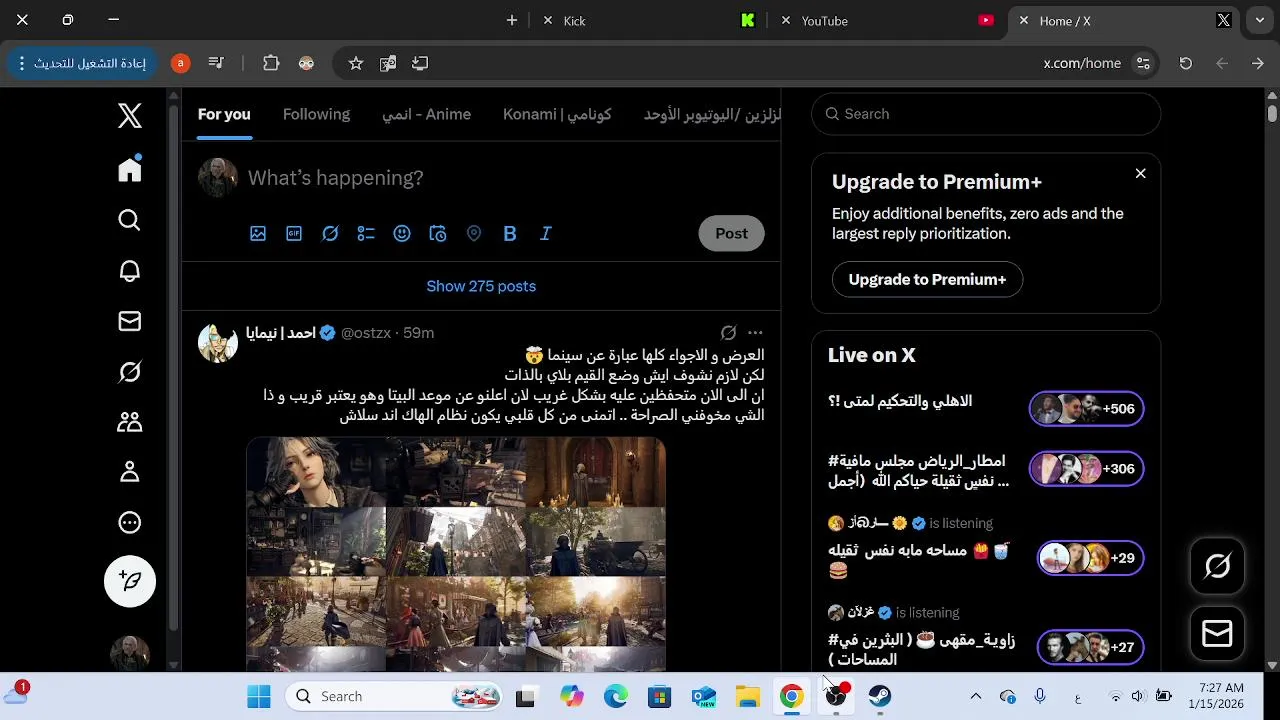Viewport: 1280px width, 720px height.
Task: Open Explore search icon in sidebar
Action: pos(130,220)
